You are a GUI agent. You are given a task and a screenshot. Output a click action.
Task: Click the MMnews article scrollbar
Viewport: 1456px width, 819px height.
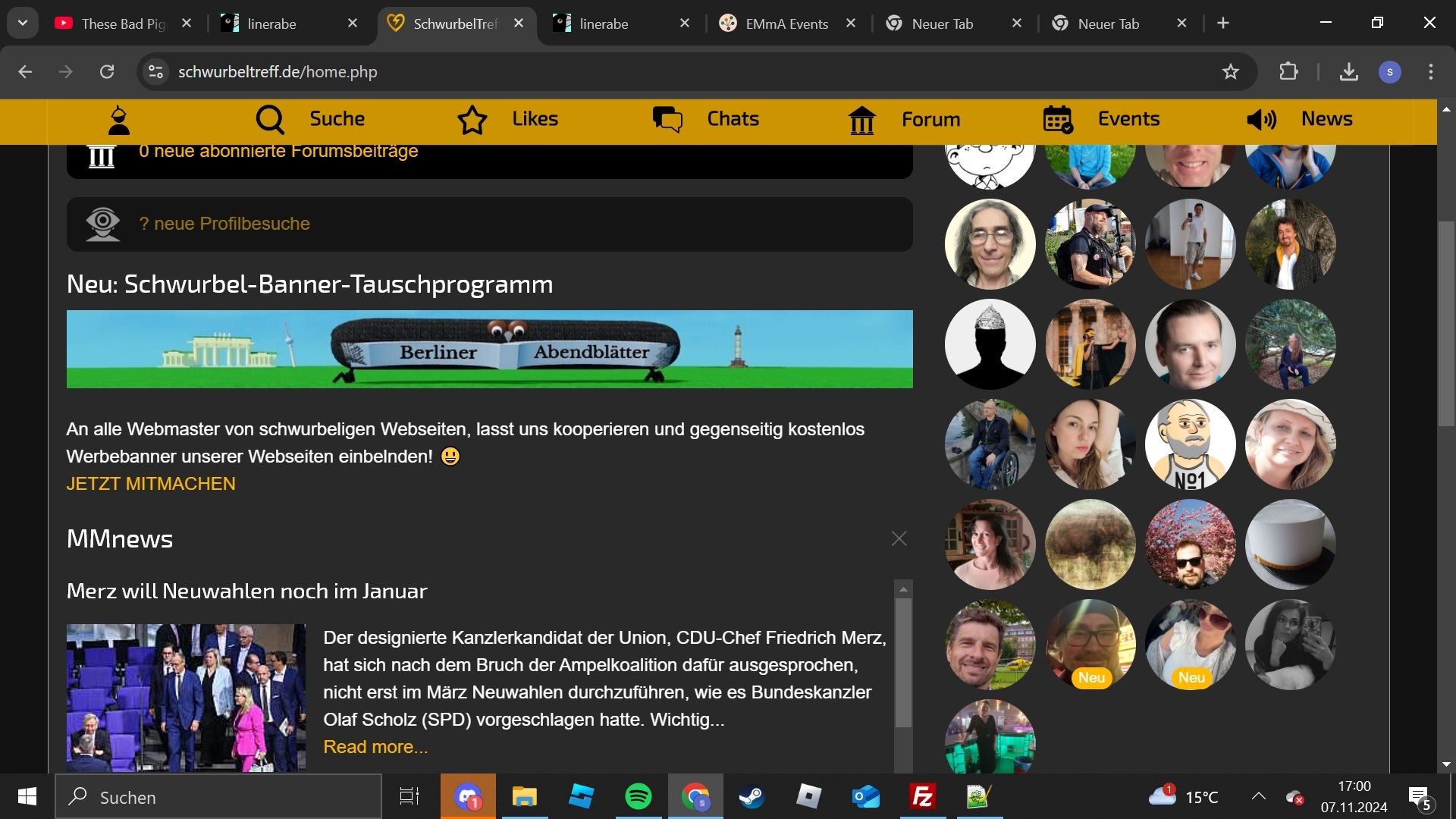coord(903,664)
